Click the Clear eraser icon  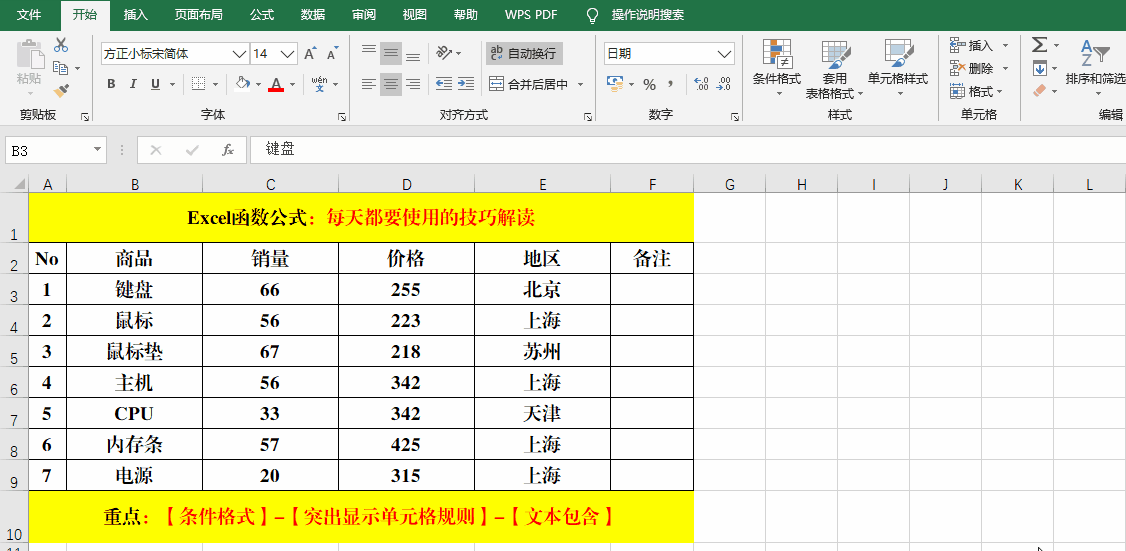(1039, 91)
